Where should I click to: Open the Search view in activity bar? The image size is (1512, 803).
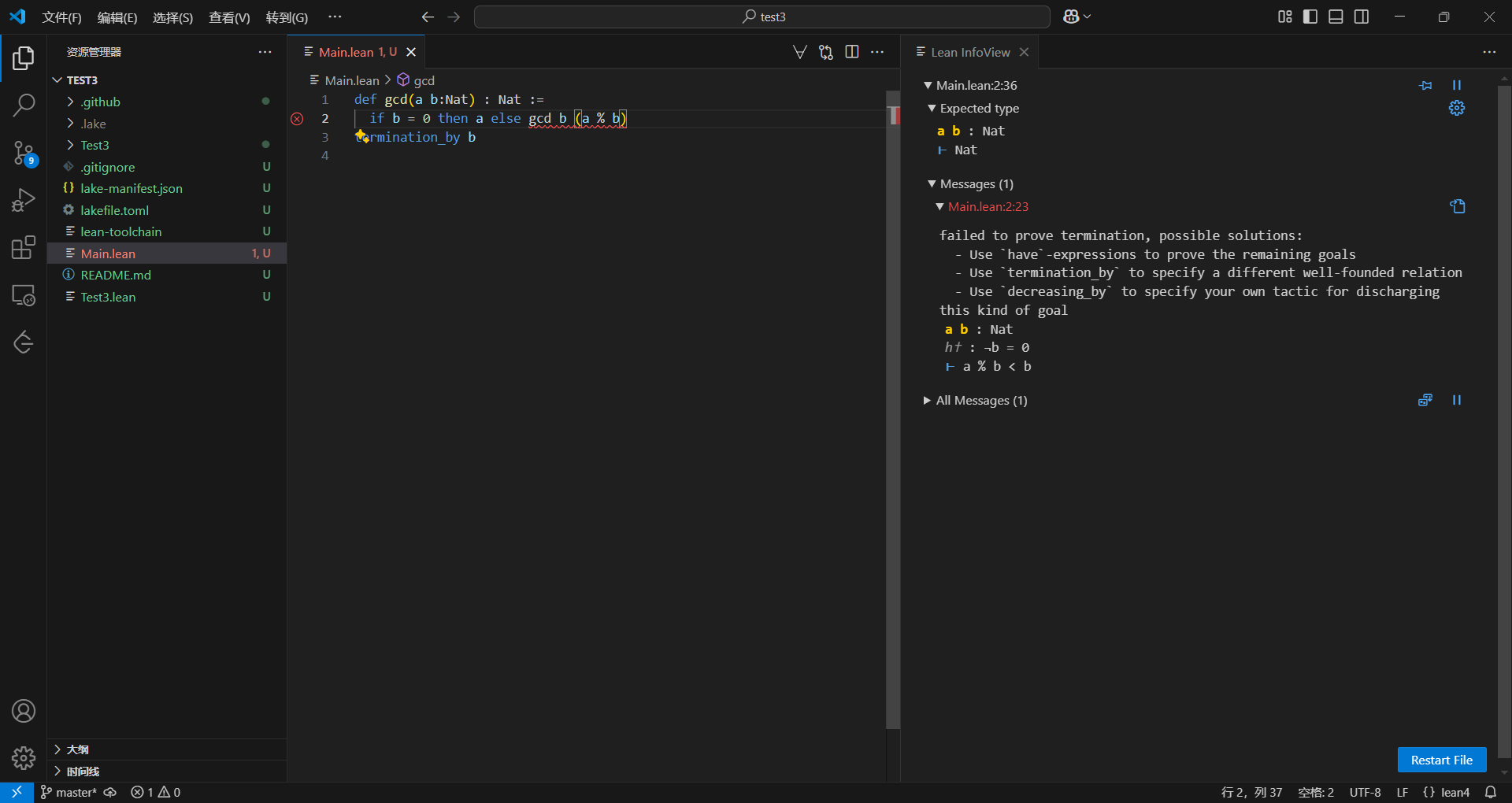coord(24,105)
